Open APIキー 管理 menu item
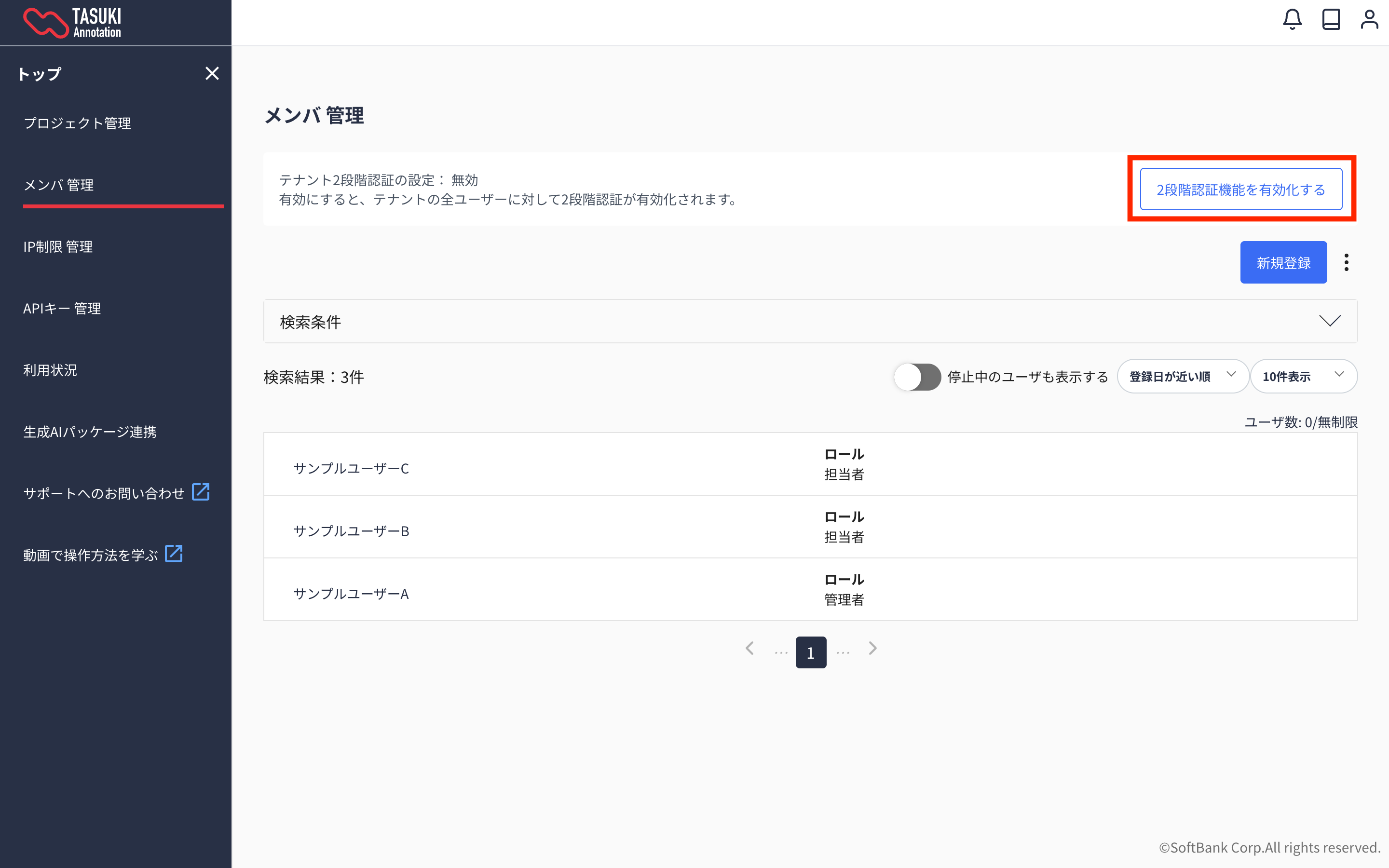1389x868 pixels. coord(62,309)
